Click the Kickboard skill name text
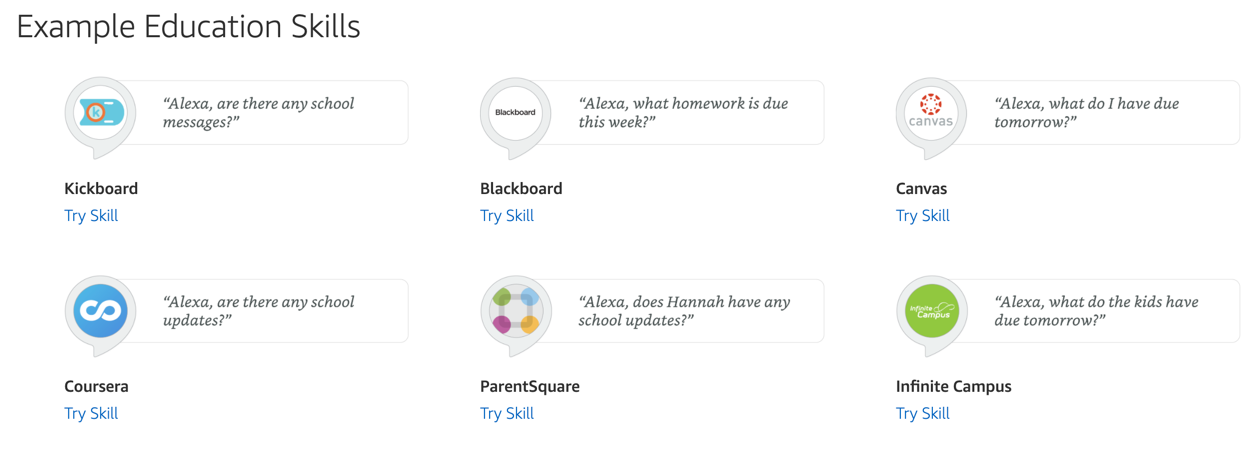The image size is (1260, 455). (101, 188)
